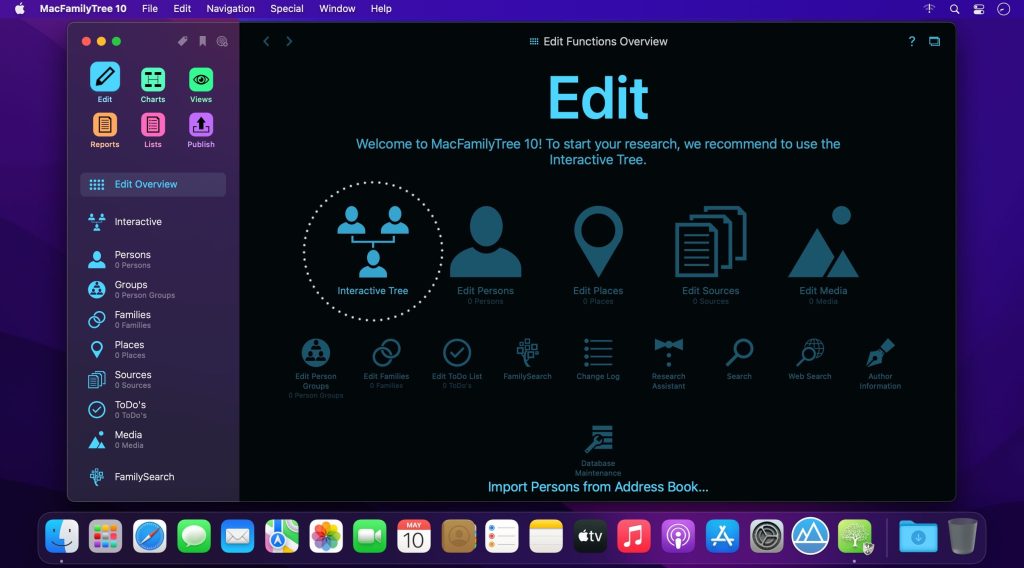Open the Interactive Tree icon
The height and width of the screenshot is (568, 1024).
(372, 241)
